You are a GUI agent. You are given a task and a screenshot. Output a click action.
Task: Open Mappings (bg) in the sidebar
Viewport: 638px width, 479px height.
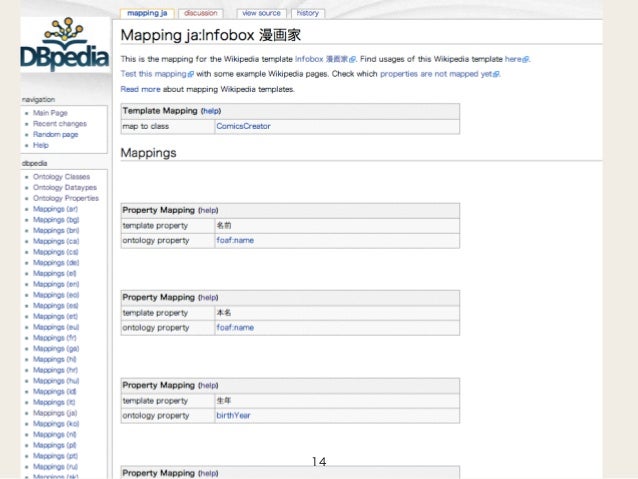coord(56,220)
